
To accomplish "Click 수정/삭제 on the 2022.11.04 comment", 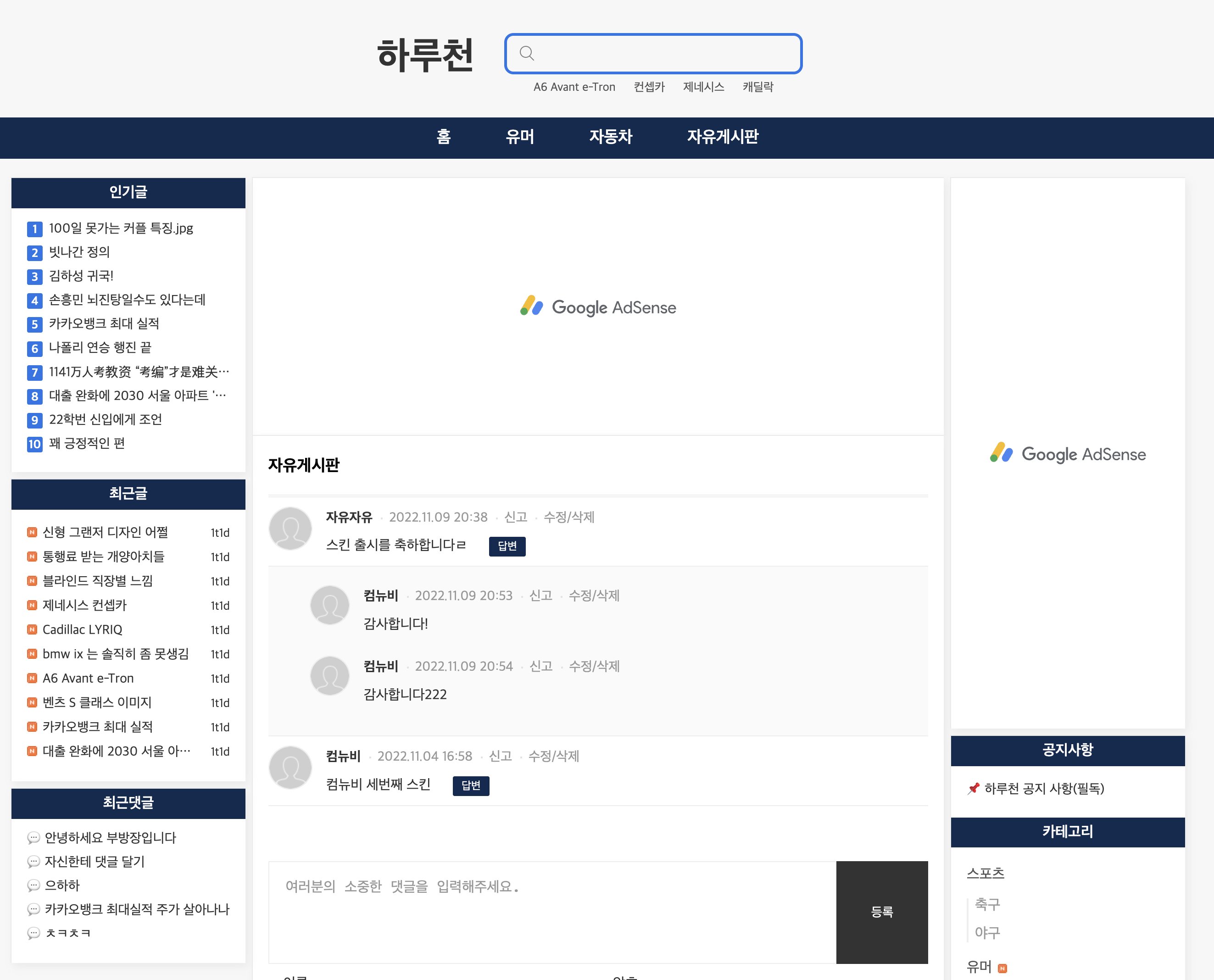I will (554, 756).
